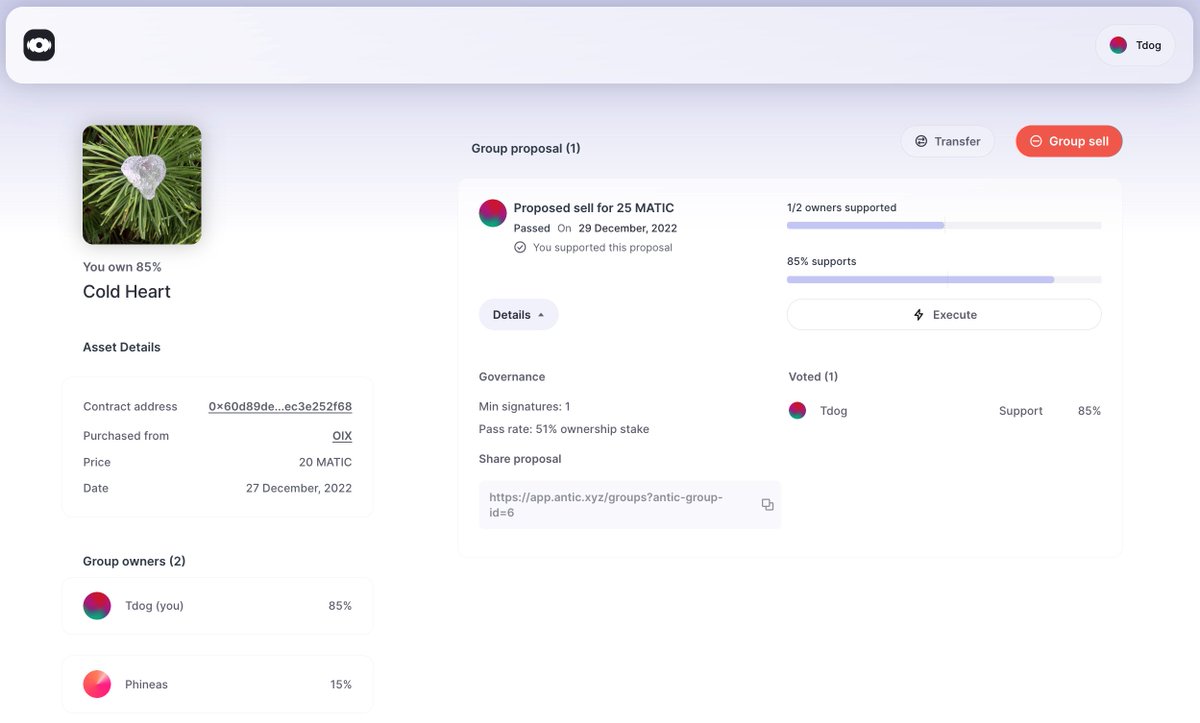Click the Group proposal (1) heading
The image size is (1200, 723).
click(x=526, y=148)
